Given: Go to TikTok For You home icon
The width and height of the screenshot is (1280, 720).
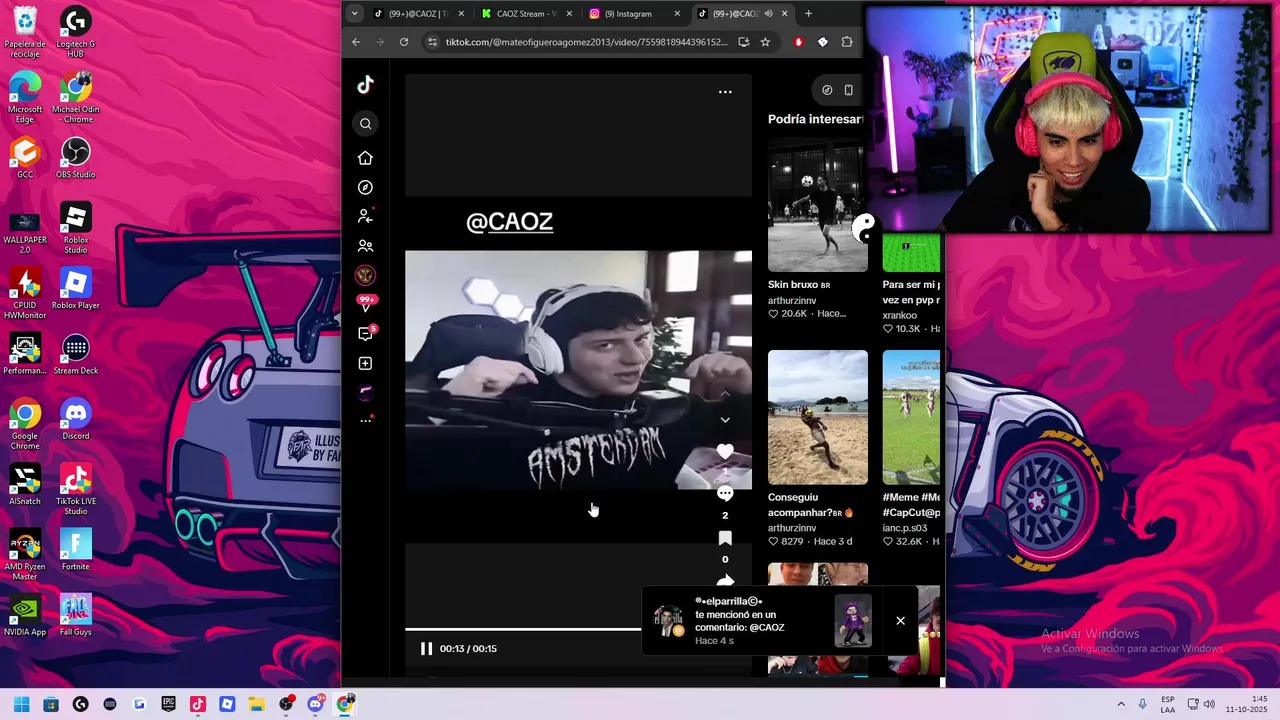Looking at the screenshot, I should pos(365,158).
